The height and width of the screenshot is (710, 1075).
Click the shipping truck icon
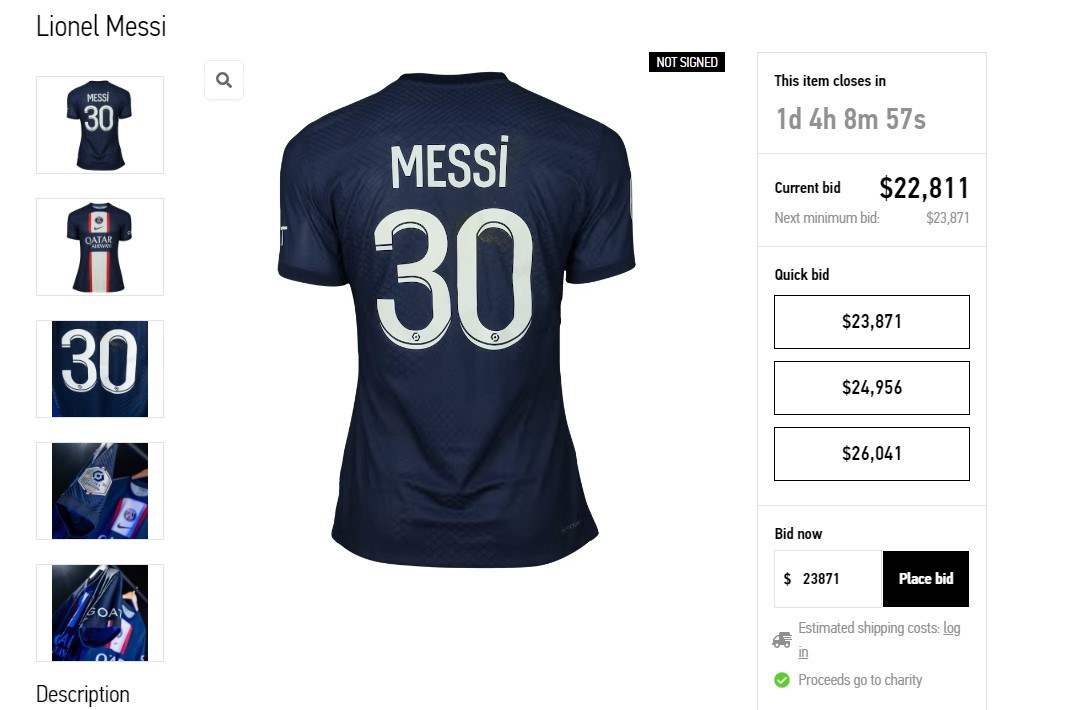point(782,640)
